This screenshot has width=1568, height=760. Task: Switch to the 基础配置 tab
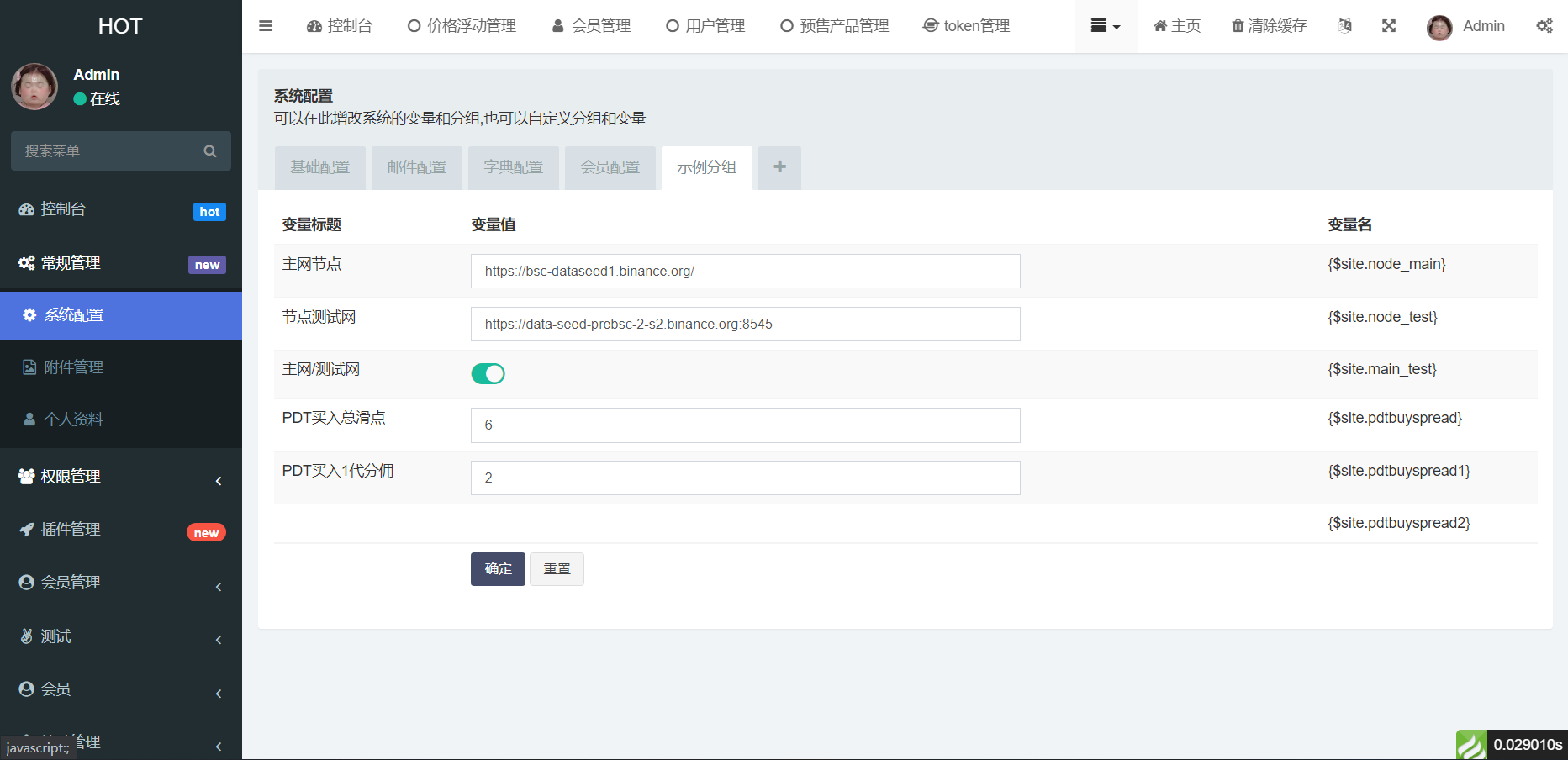[319, 167]
